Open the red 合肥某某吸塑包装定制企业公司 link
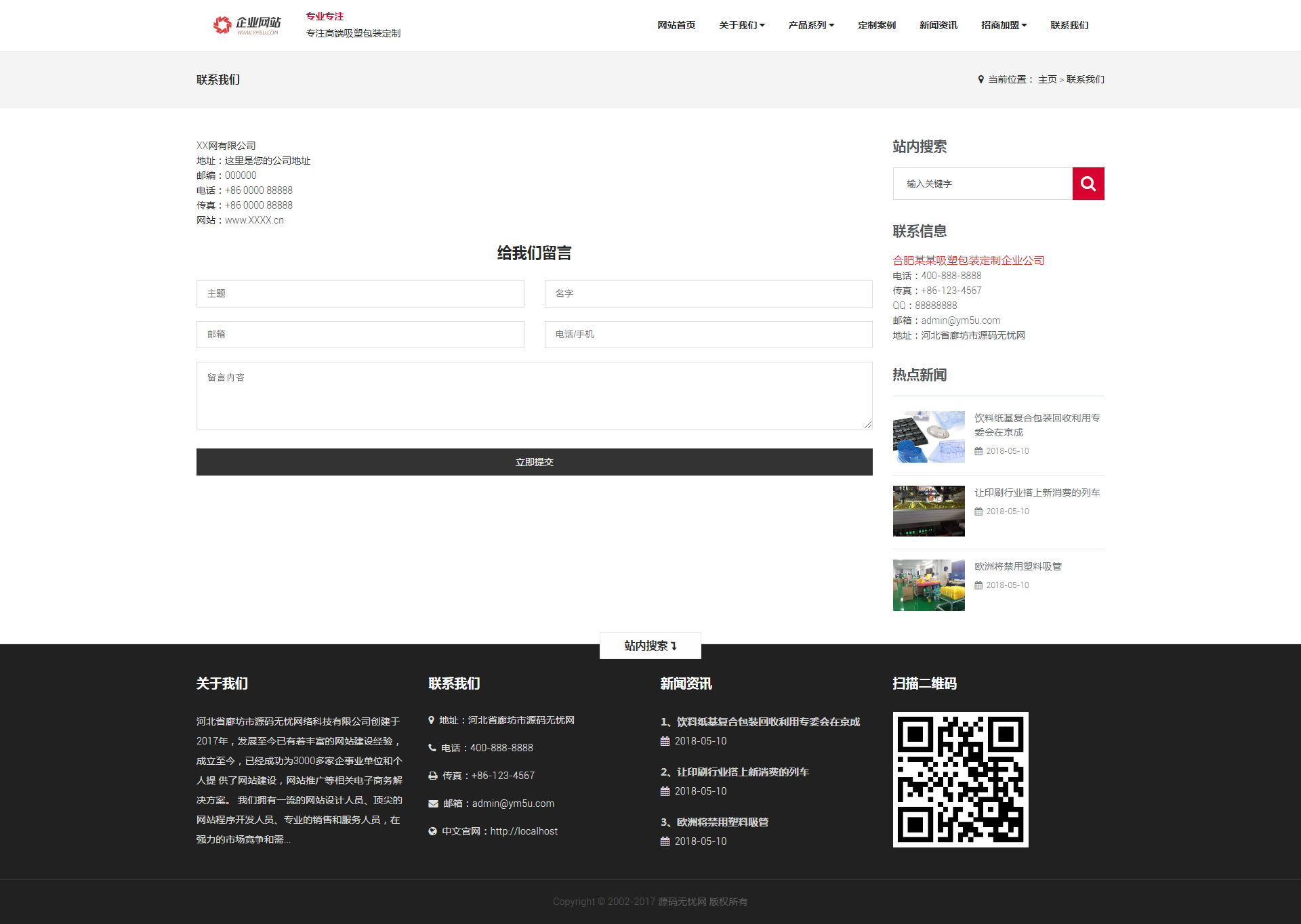The width and height of the screenshot is (1301, 924). (x=968, y=260)
